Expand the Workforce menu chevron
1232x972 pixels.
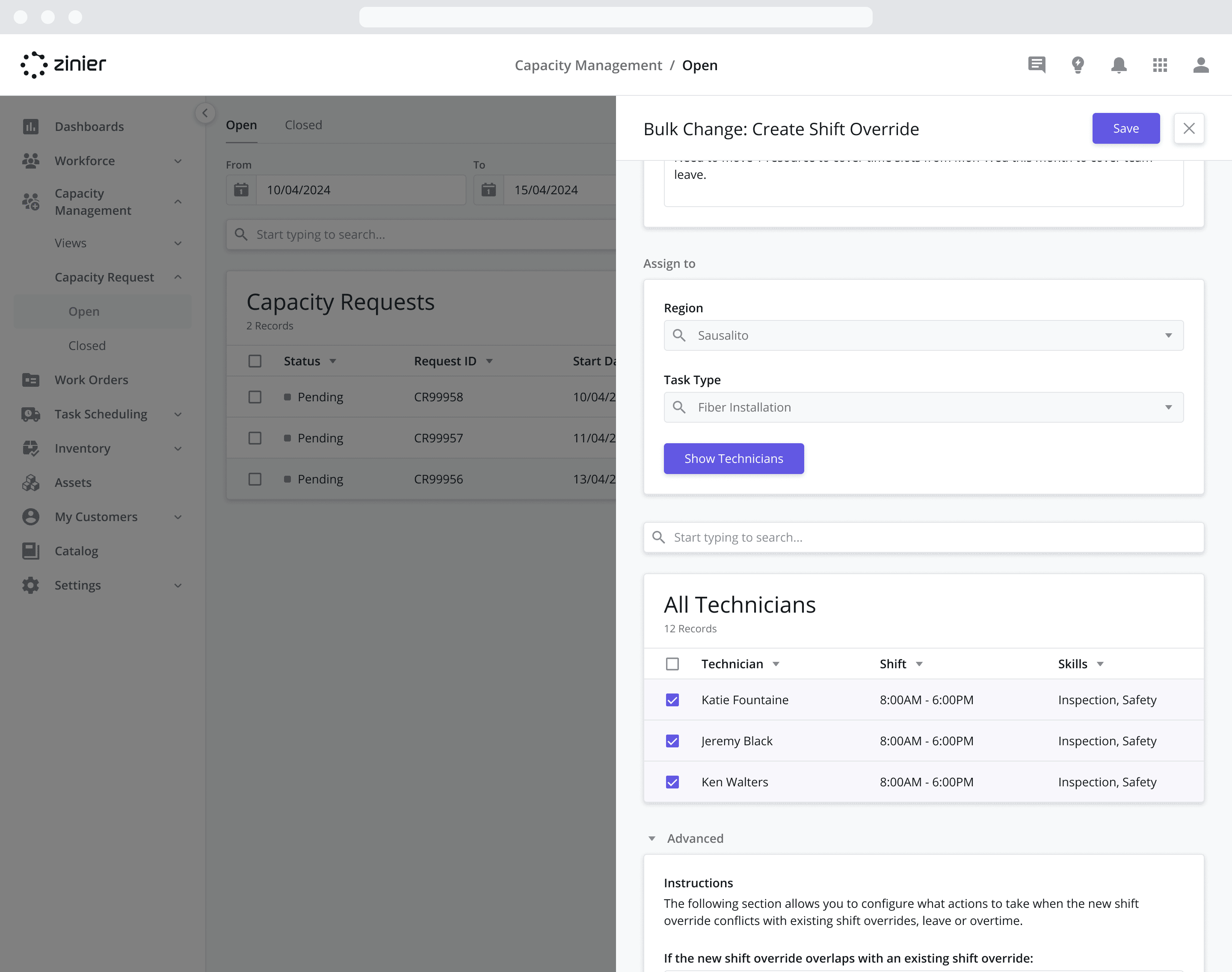pyautogui.click(x=178, y=161)
